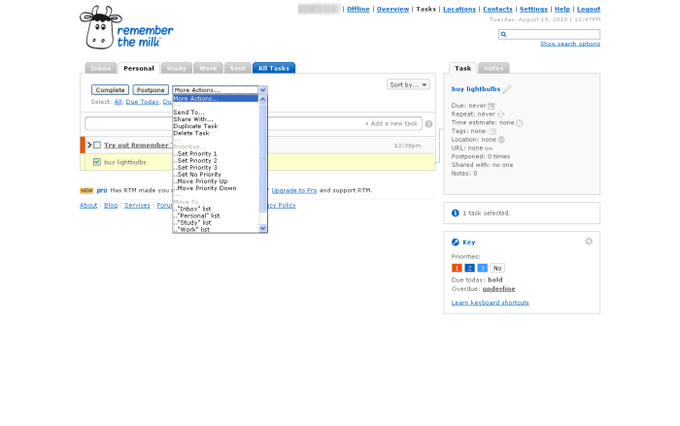The height and width of the screenshot is (426, 680).
Task: Move task to the "Study" list
Action: [x=192, y=223]
